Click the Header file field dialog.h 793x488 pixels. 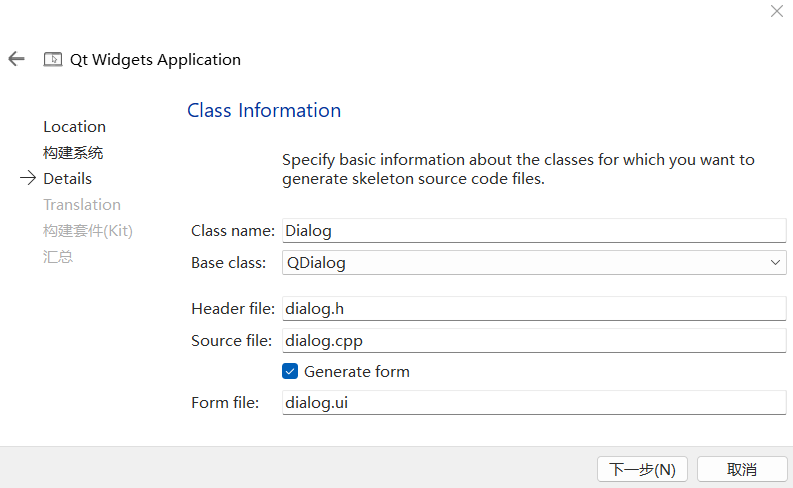pyautogui.click(x=534, y=308)
